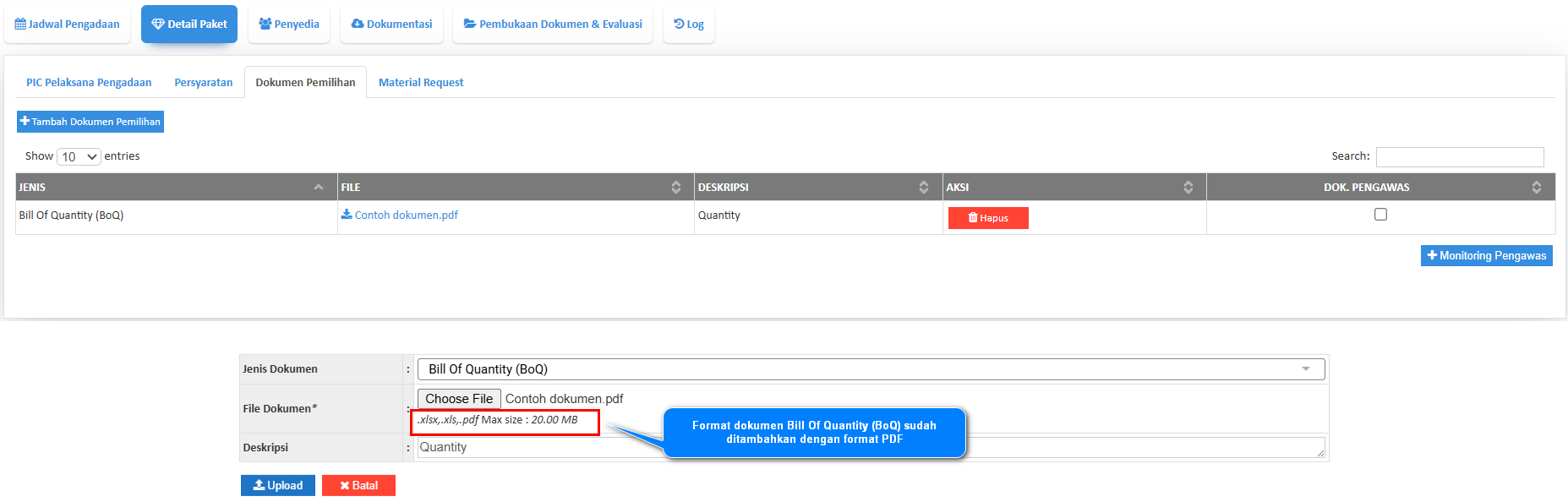This screenshot has width=1568, height=502.
Task: Sort by JENIS column arrow
Action: [318, 188]
